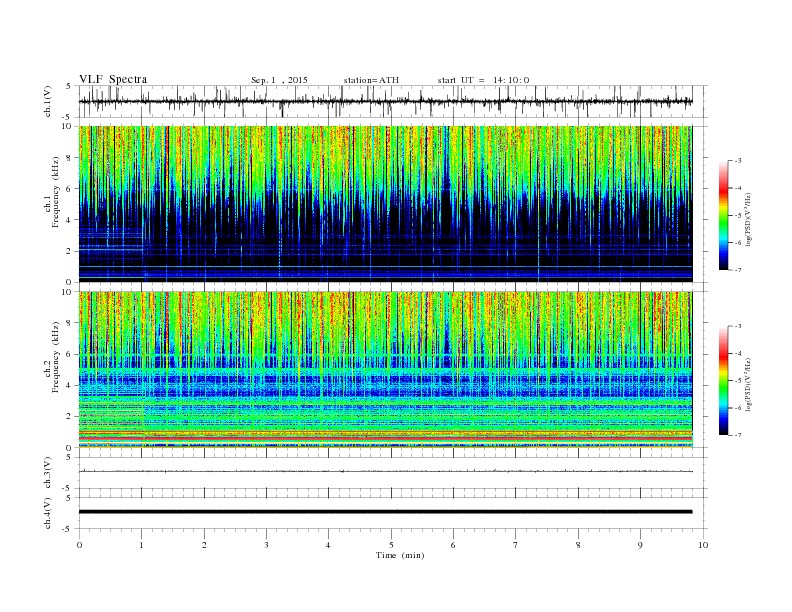Click the "station=ATH" header label
792x612 pixels.
coord(371,80)
